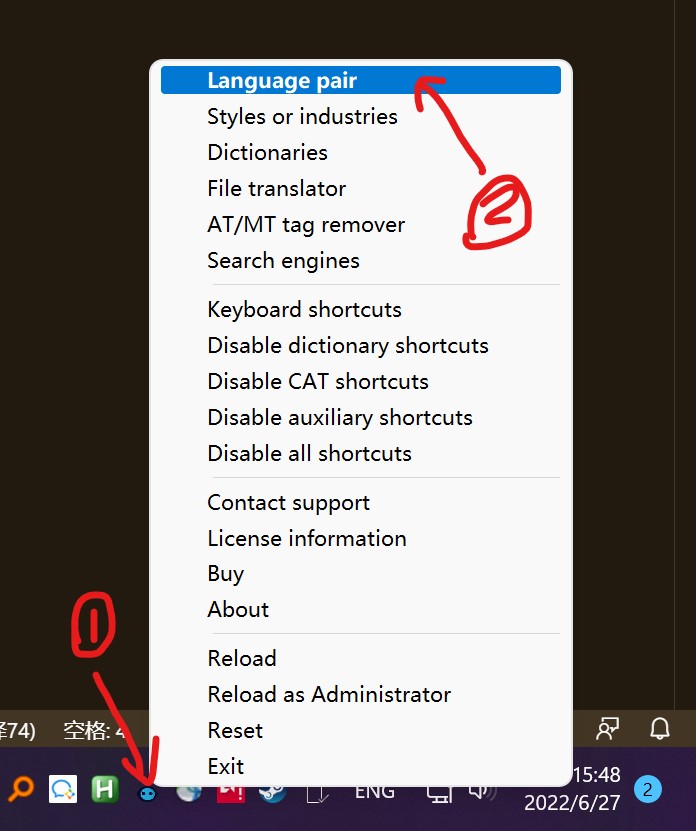The width and height of the screenshot is (696, 831).
Task: Click the white chat bubble tray icon
Action: [x=63, y=790]
